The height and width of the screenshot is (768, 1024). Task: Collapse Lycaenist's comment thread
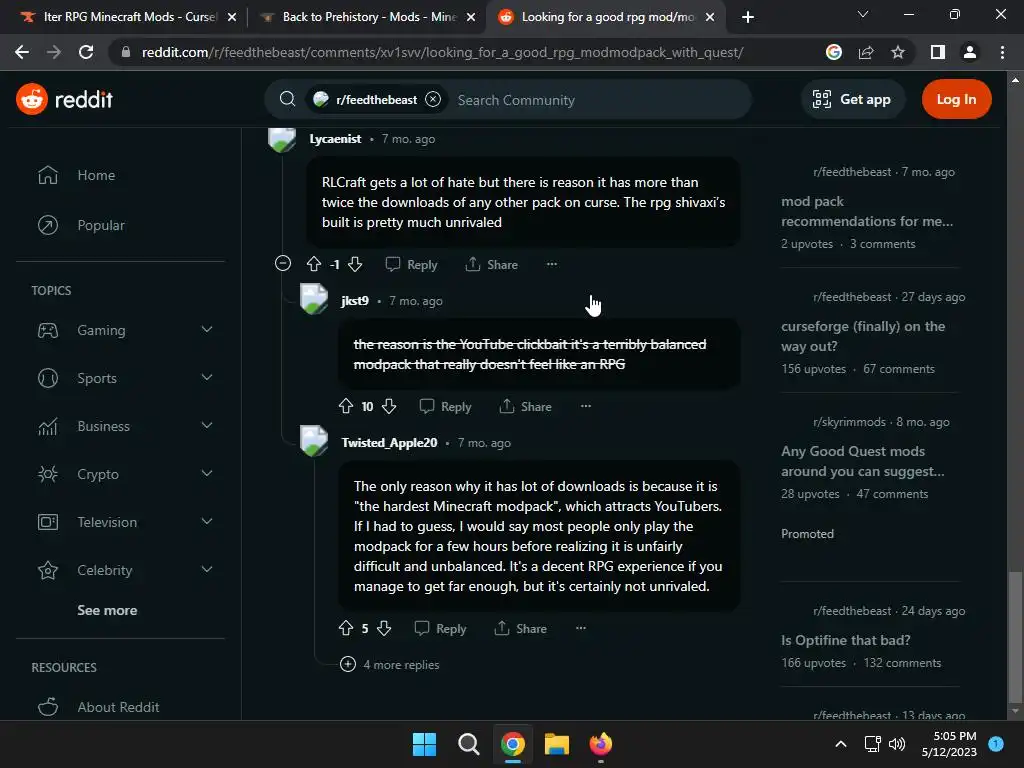[x=283, y=263]
